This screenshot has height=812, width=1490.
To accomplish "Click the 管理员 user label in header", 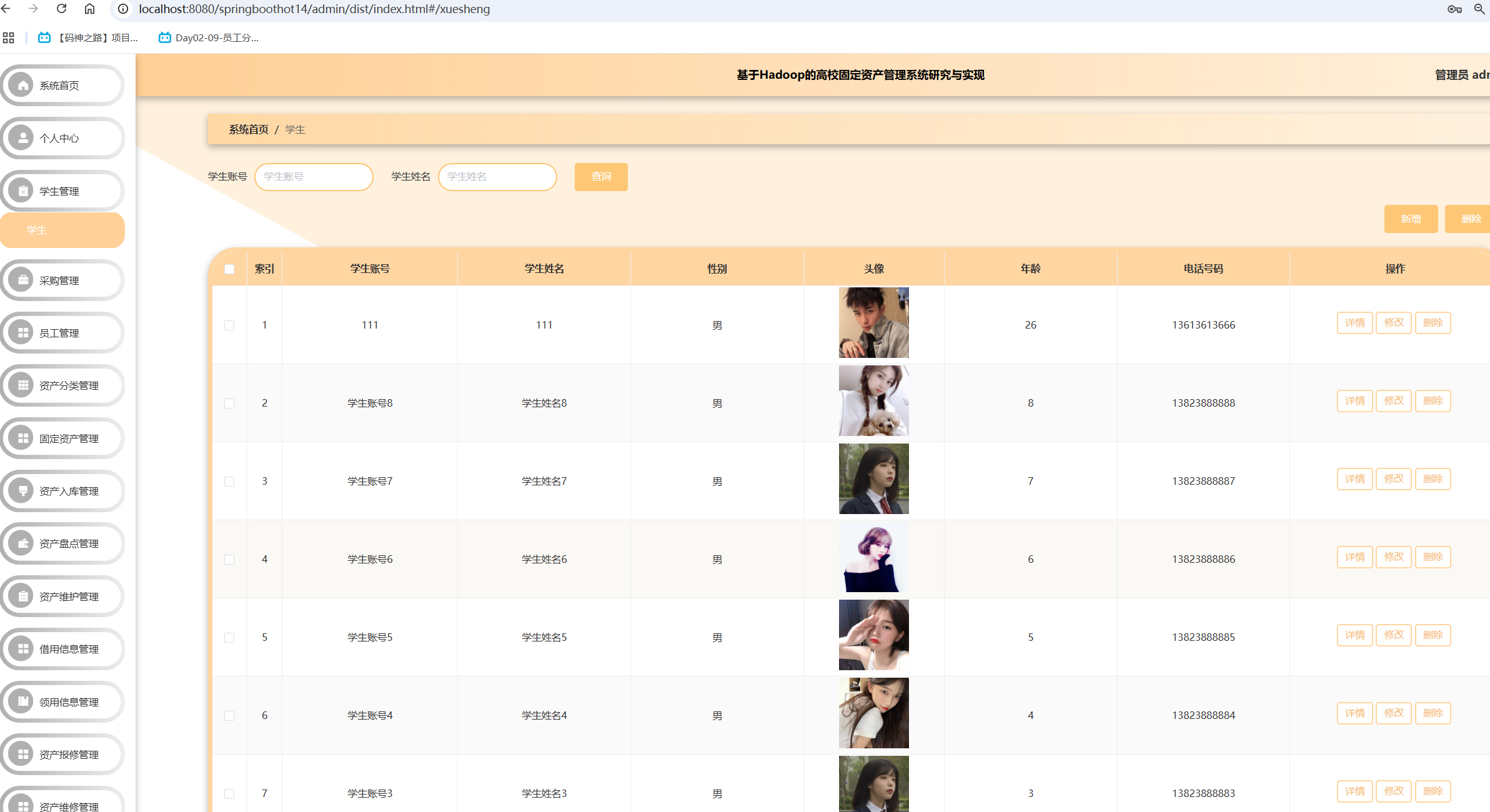I will 1462,75.
